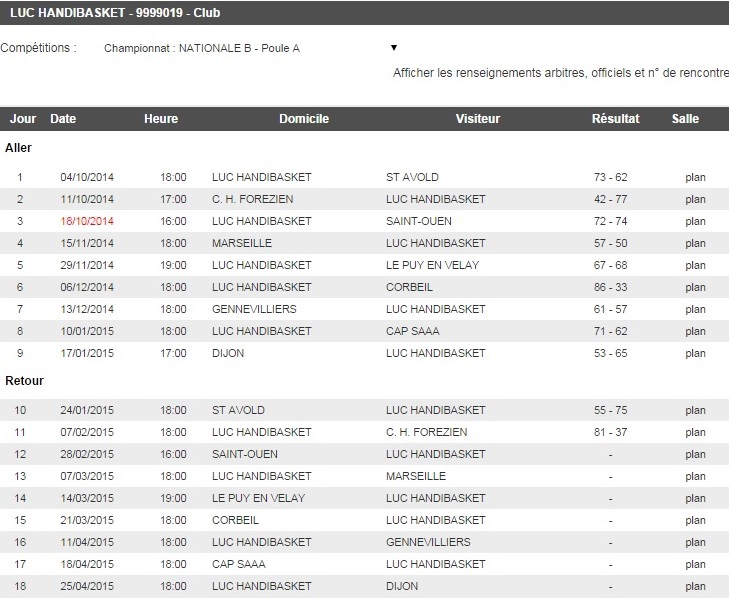This screenshot has height=598, width=729.
Task: Open plan link for day 14 on 14/03/2015
Action: [695, 498]
